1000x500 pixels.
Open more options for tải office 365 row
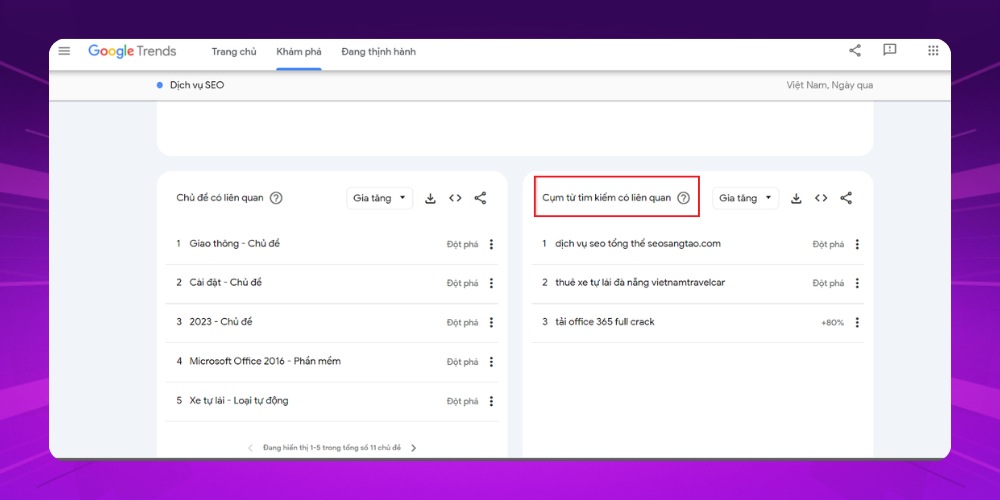pos(857,323)
